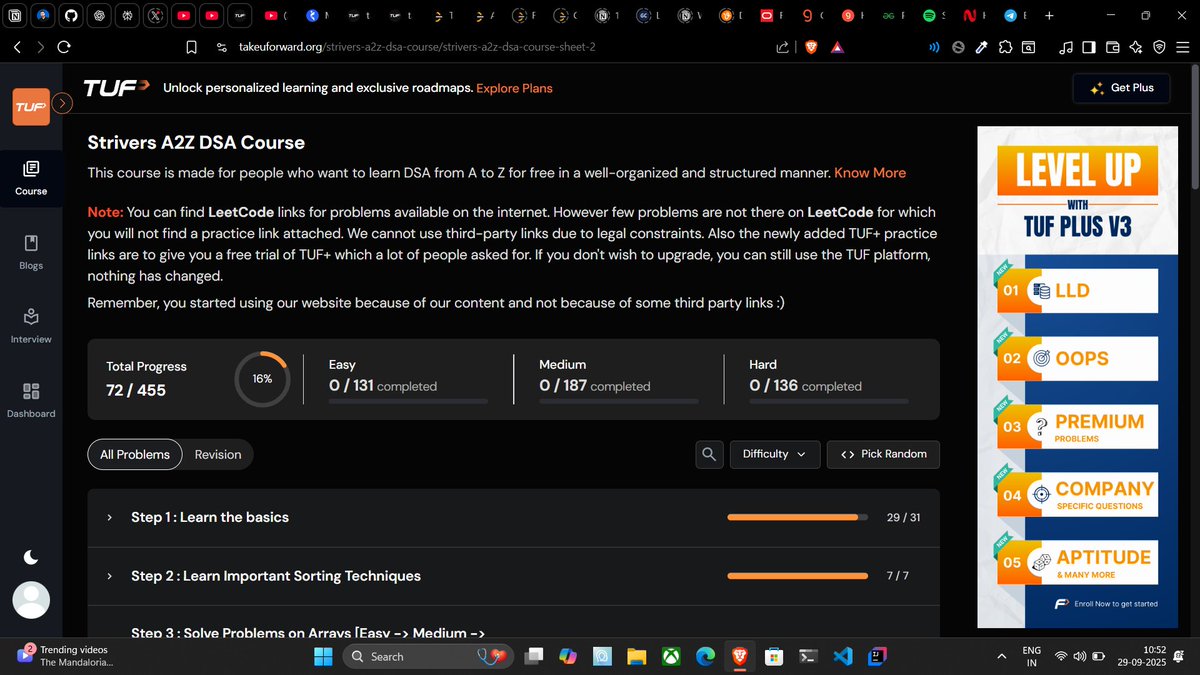Open the Windows Start menu
Image resolution: width=1200 pixels, height=675 pixels.
tap(323, 656)
